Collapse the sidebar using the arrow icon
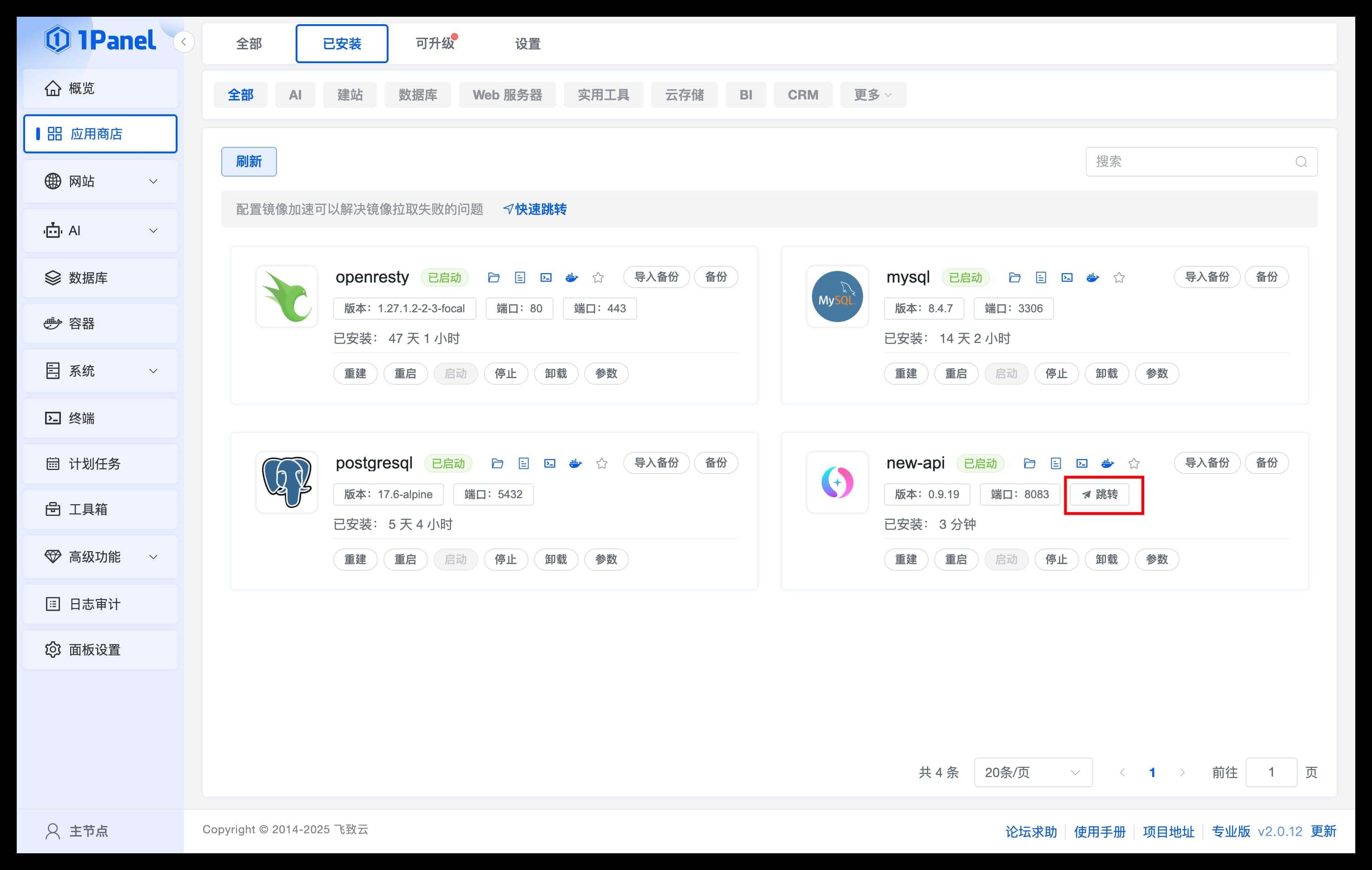Viewport: 1372px width, 870px height. click(x=184, y=42)
